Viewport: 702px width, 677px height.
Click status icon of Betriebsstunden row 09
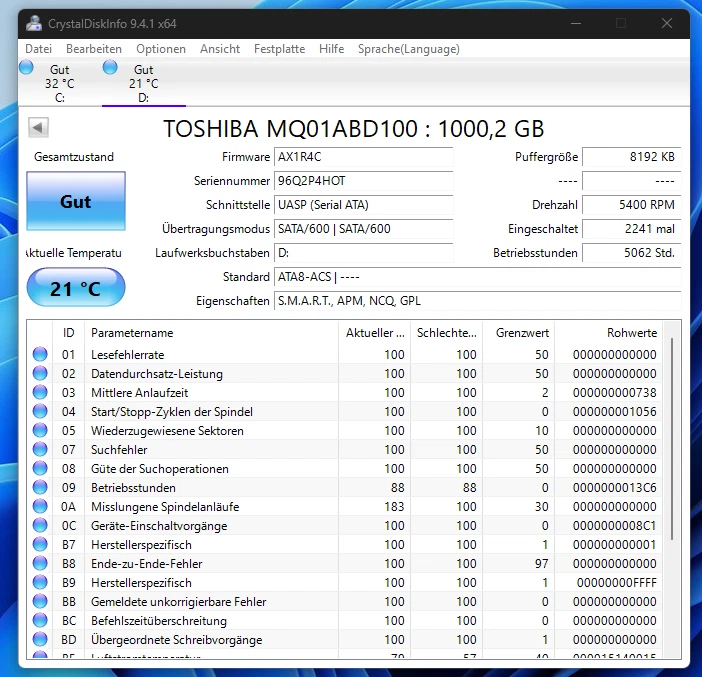pyautogui.click(x=40, y=487)
